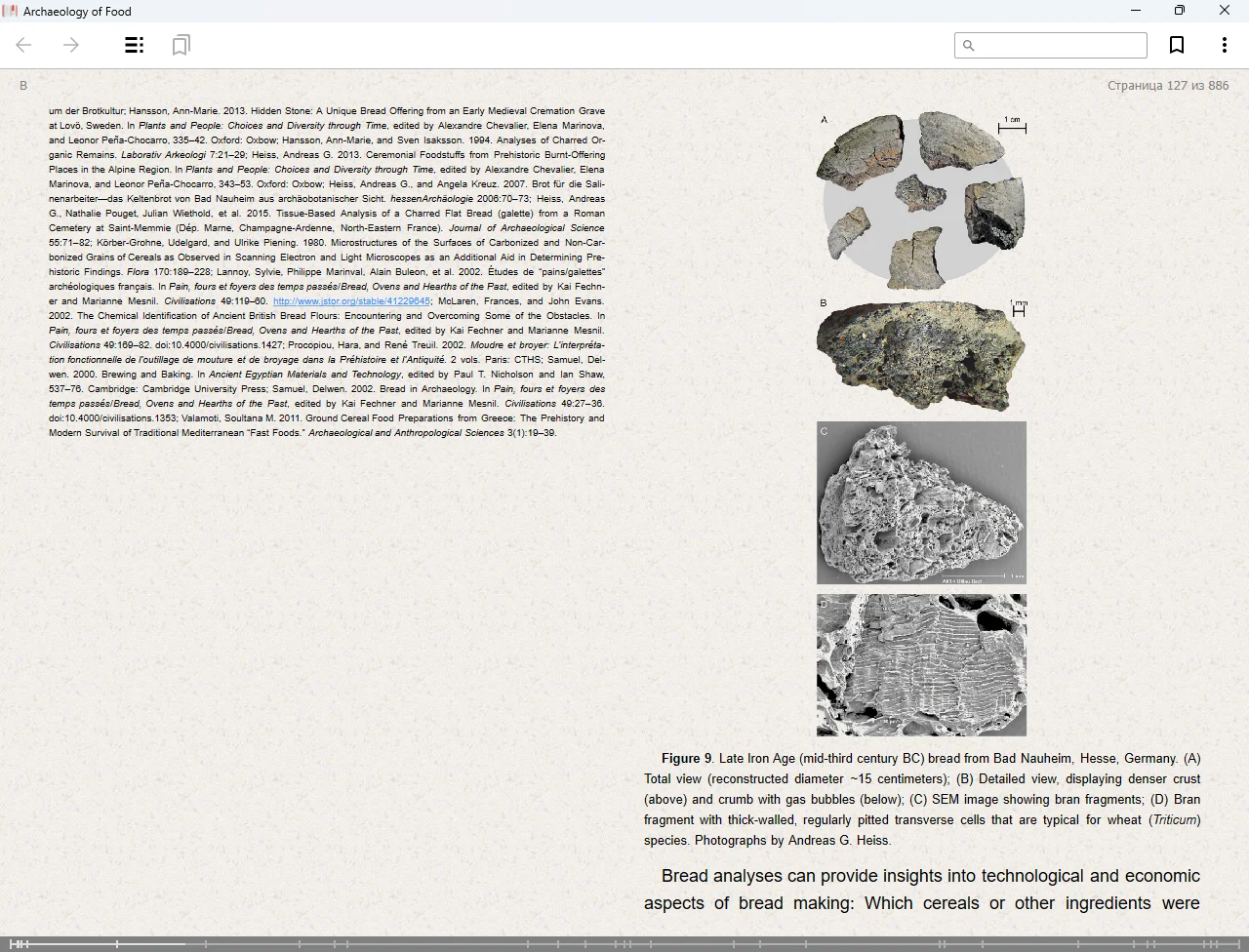Open the table of contents list
1249x952 pixels.
pyautogui.click(x=135, y=45)
